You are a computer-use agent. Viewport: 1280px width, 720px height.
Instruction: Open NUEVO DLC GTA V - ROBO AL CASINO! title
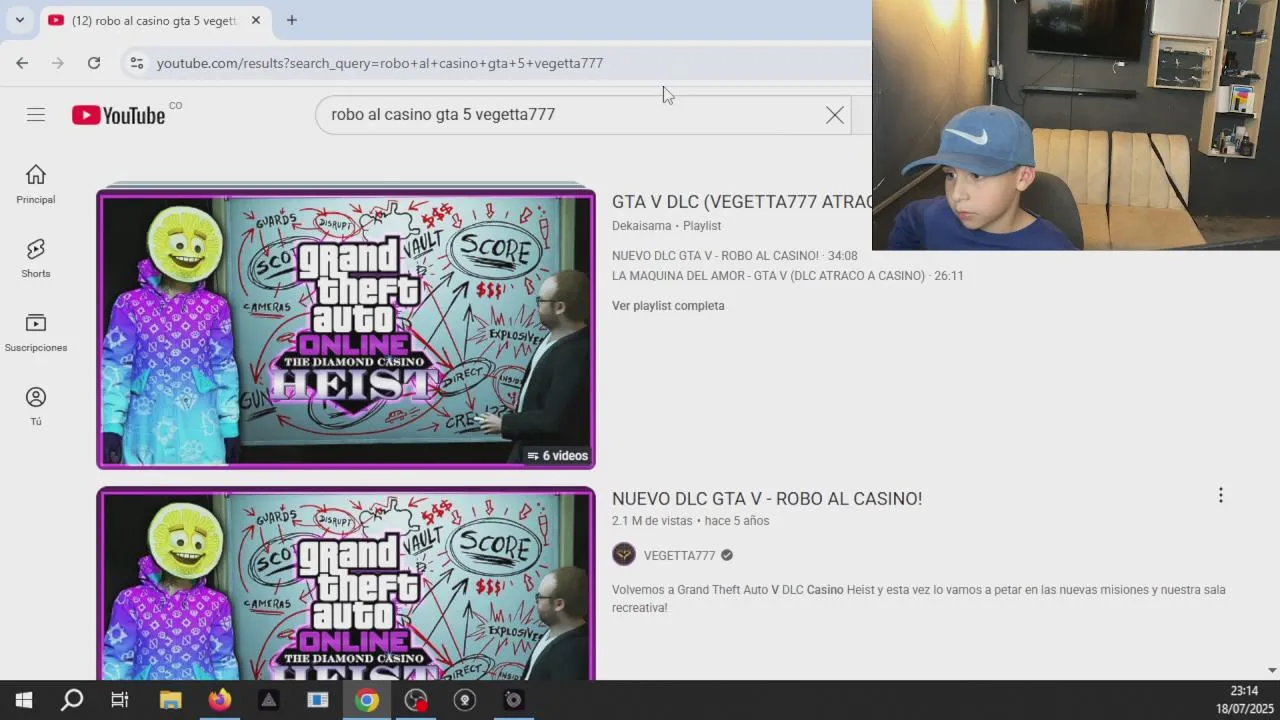pyautogui.click(x=767, y=498)
